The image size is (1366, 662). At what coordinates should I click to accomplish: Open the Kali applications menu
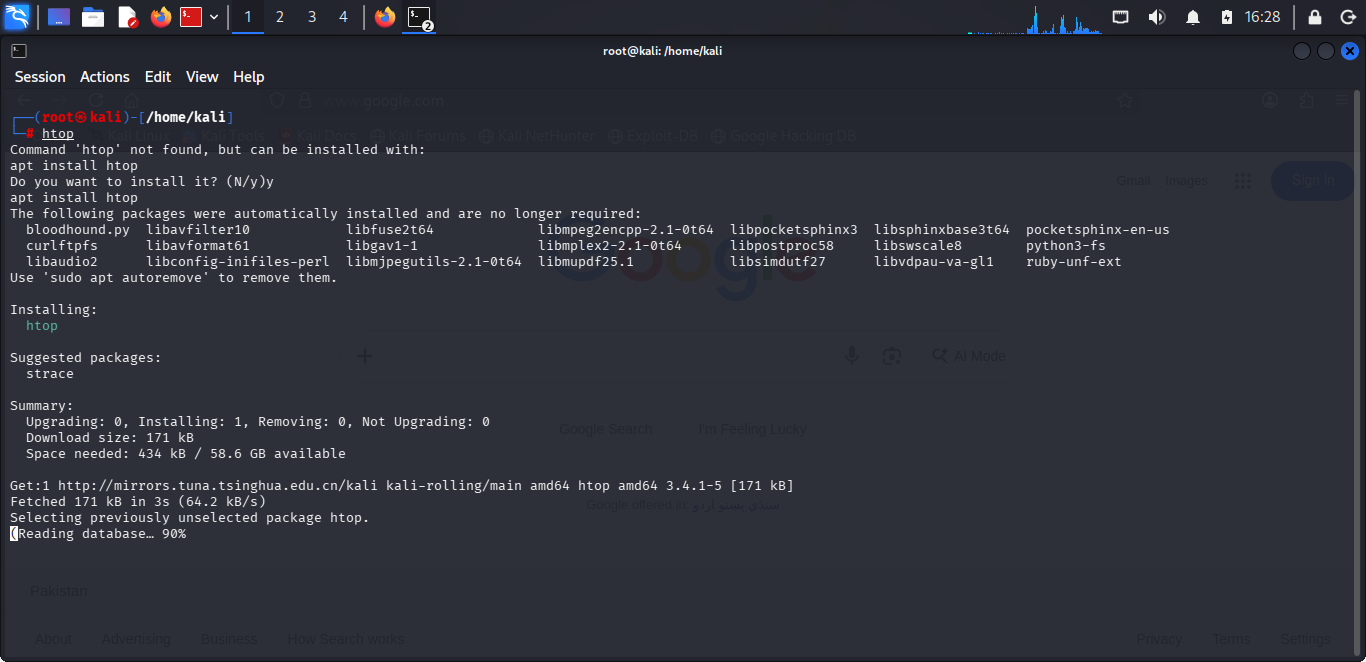pos(17,17)
